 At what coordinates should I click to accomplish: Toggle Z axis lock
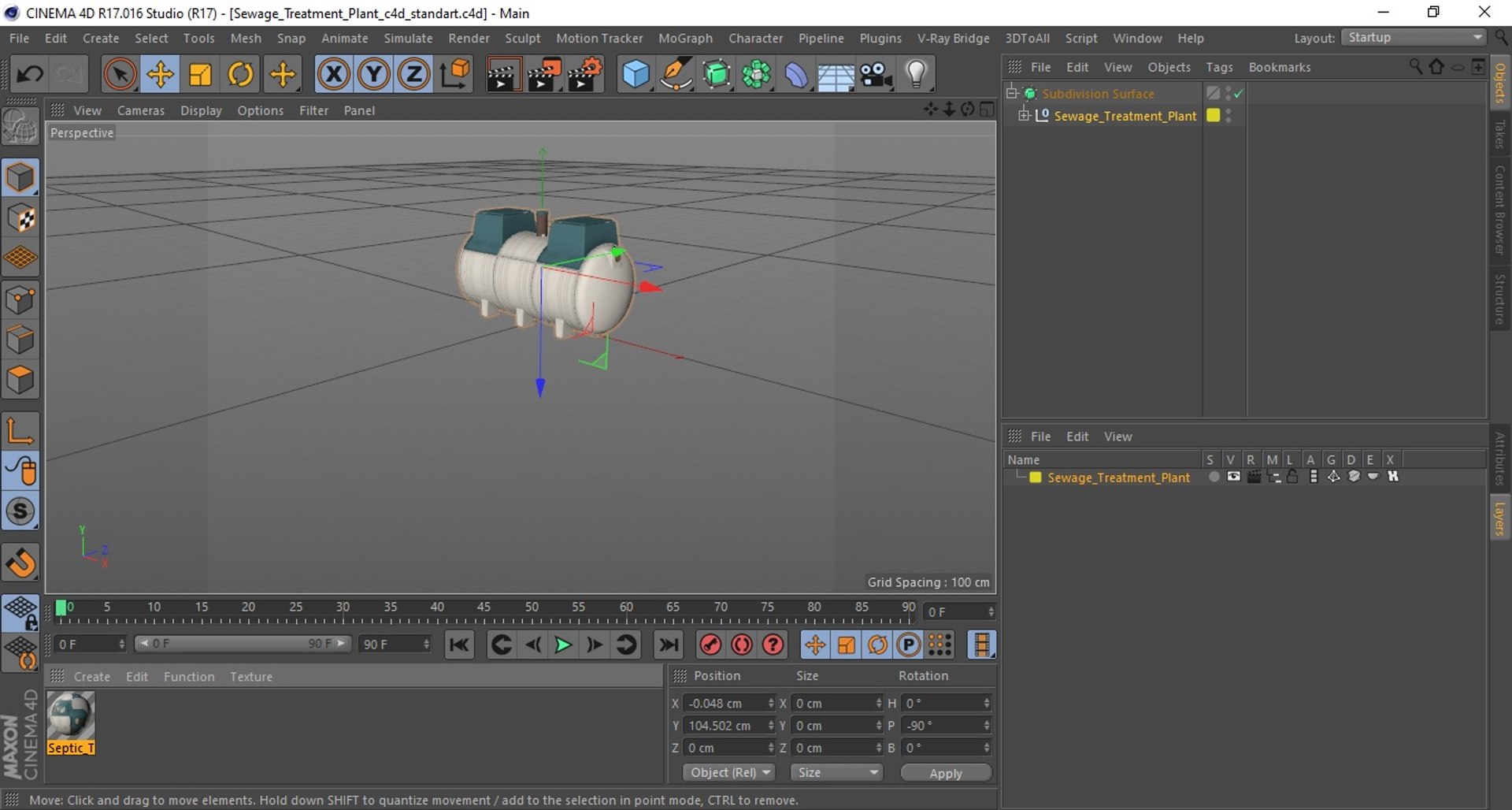[x=413, y=75]
